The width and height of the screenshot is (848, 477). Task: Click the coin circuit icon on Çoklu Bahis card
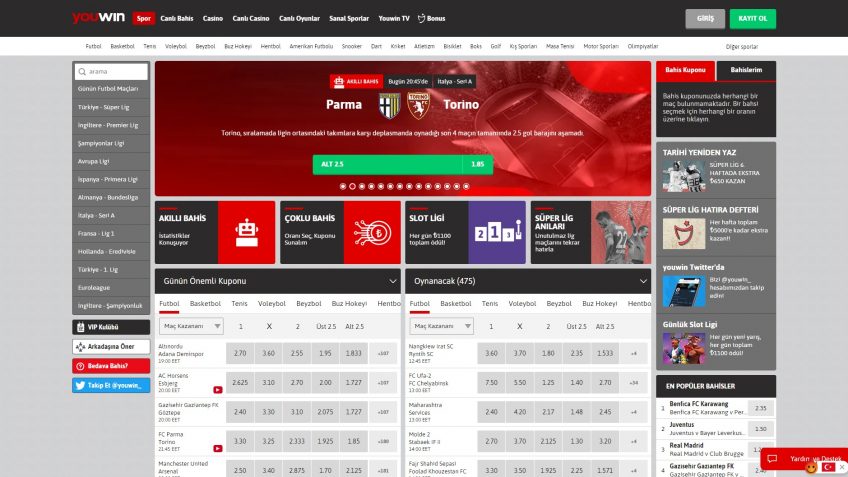tap(372, 233)
